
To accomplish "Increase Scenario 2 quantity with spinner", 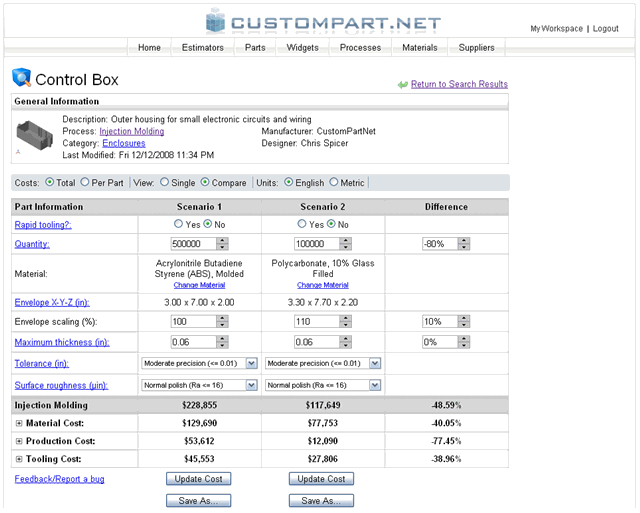I will tap(346, 241).
